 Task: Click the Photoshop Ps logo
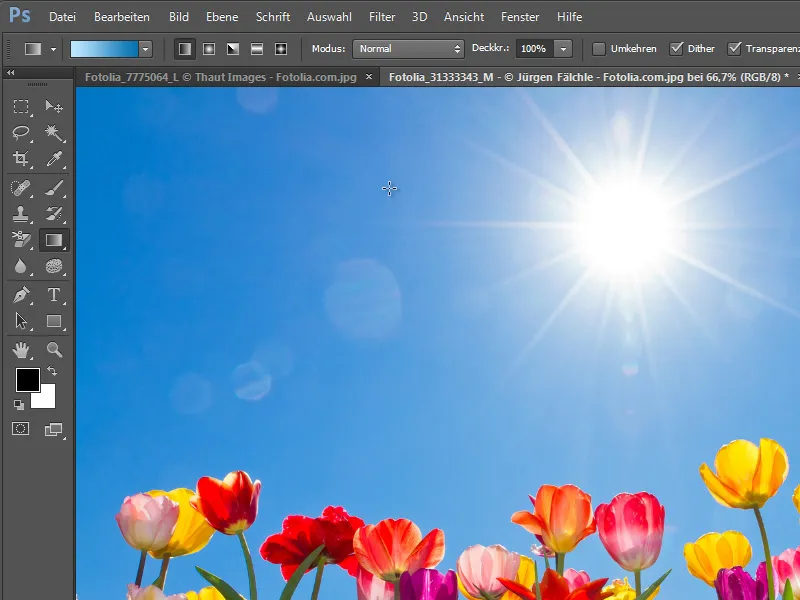coord(20,15)
